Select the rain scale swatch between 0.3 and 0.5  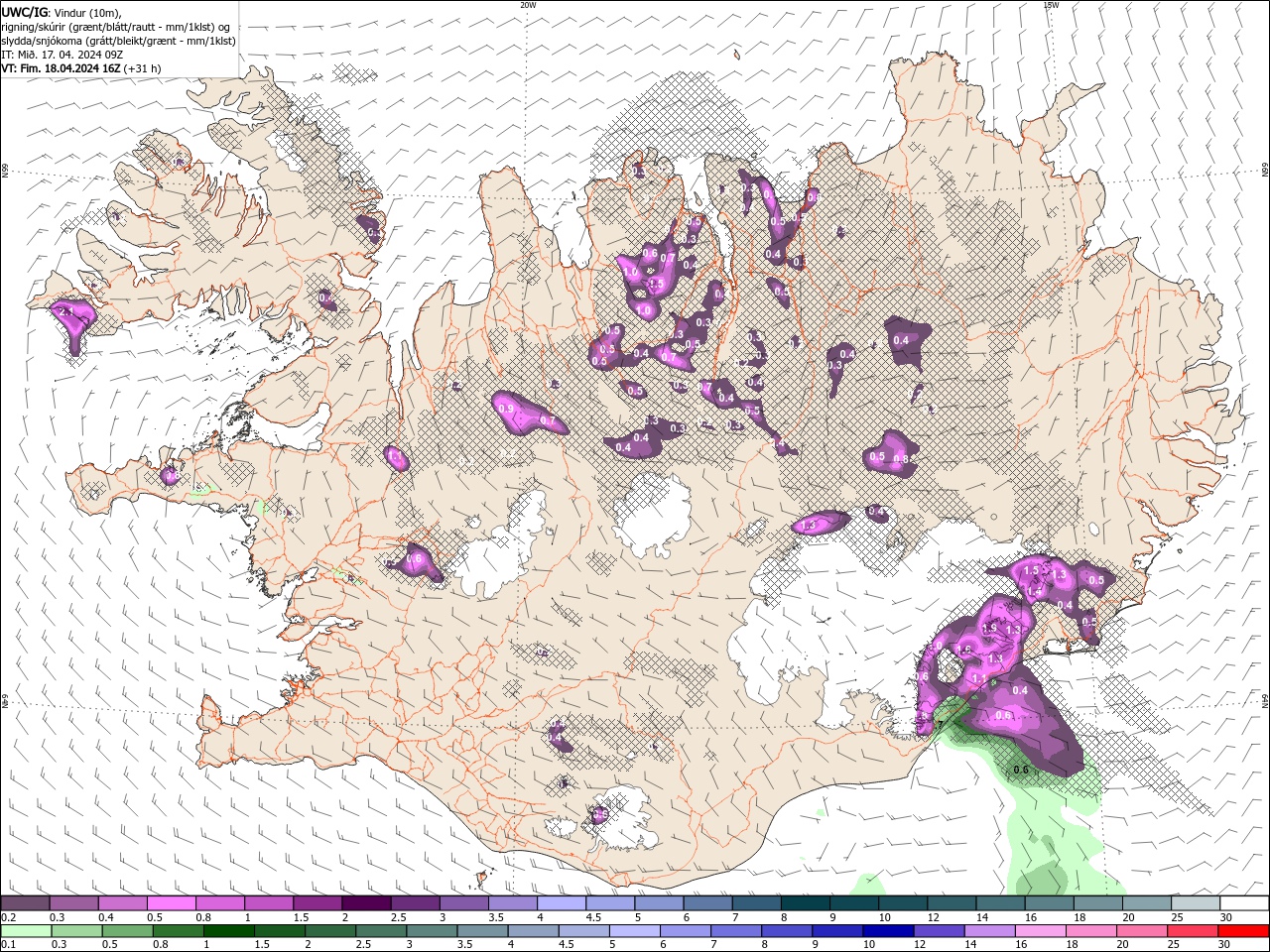tap(74, 931)
